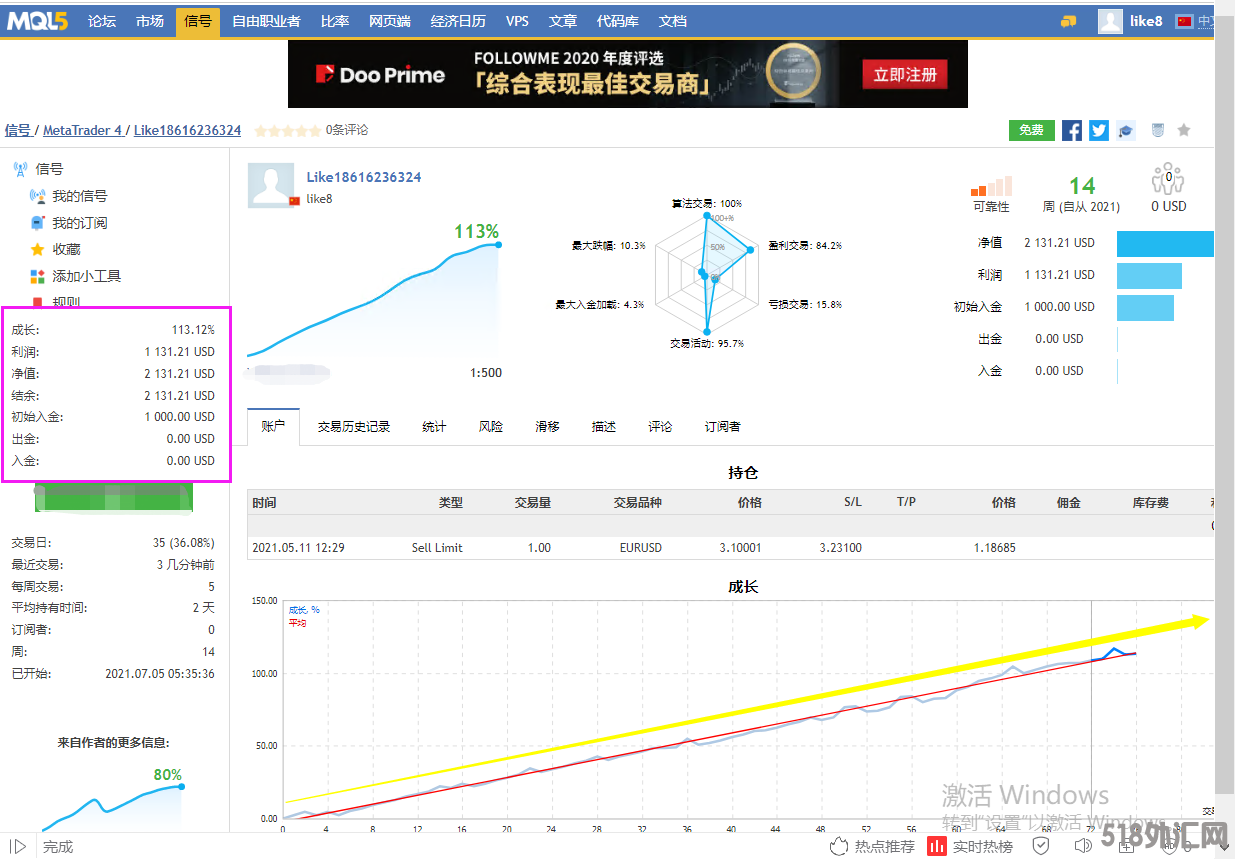Click the speaker icon in status bar

[1082, 846]
